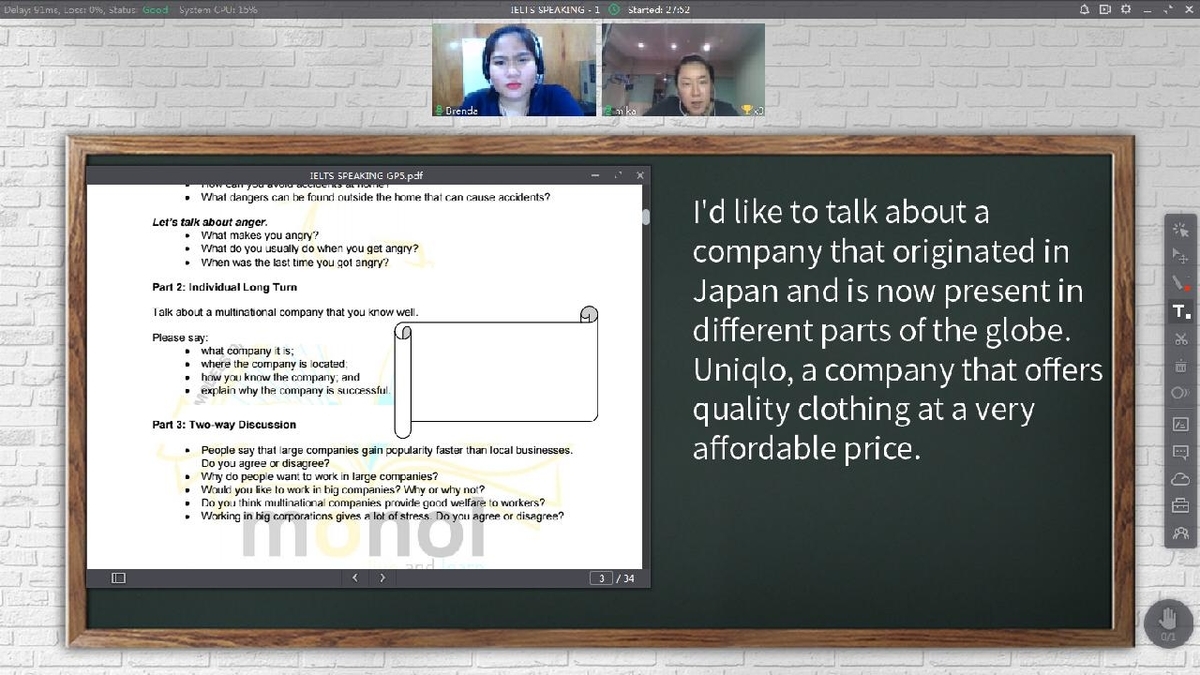Toggle the PDF sidebar thumbnail panel
1200x675 pixels.
pos(118,578)
